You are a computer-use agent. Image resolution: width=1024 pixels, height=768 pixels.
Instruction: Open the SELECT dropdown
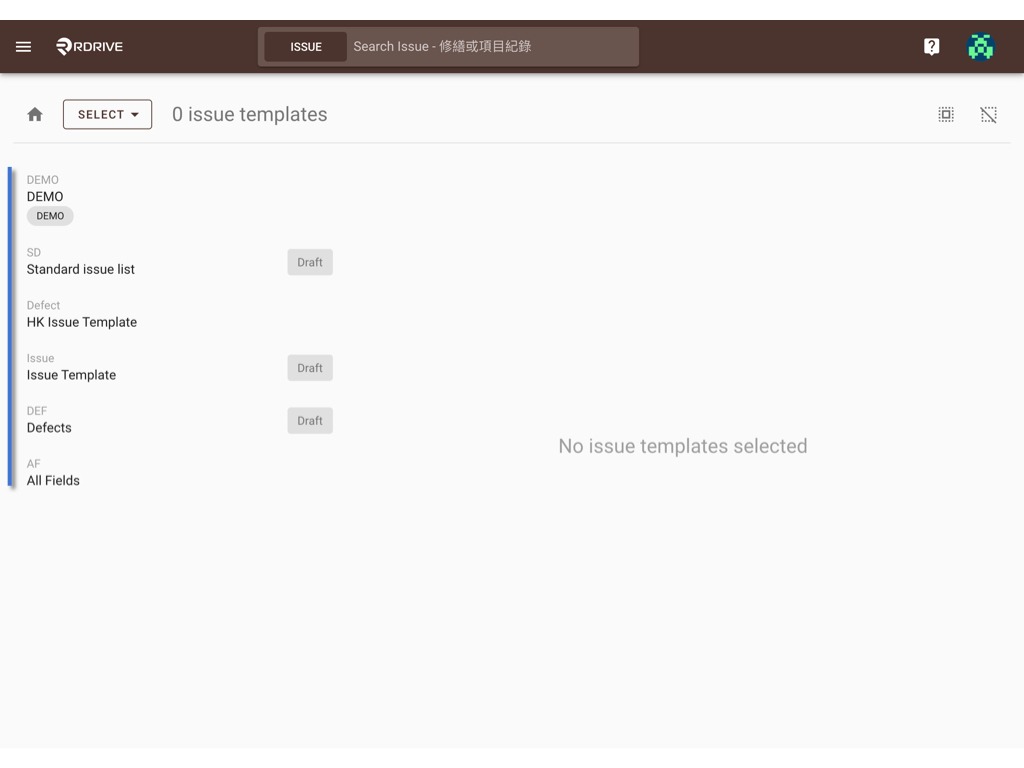(x=108, y=114)
